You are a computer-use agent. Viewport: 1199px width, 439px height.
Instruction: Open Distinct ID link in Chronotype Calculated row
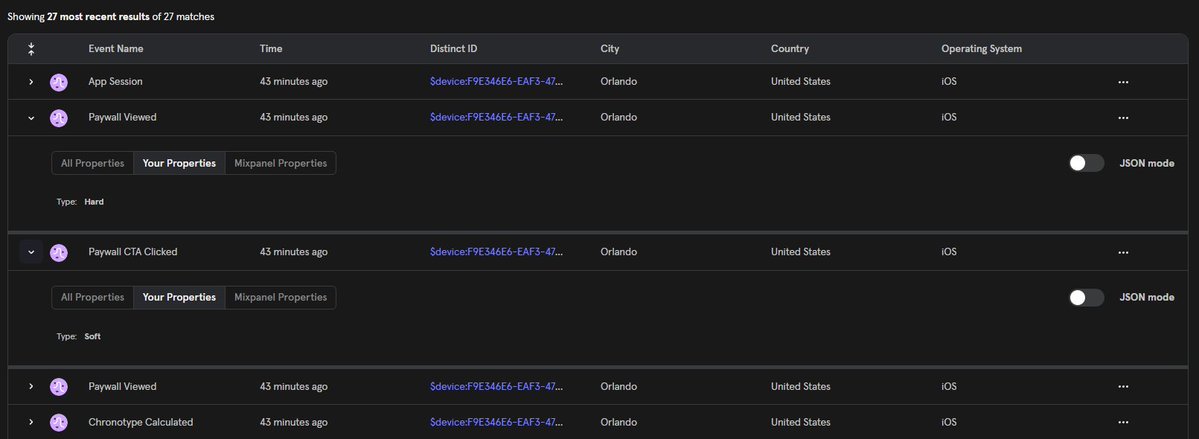(496, 422)
